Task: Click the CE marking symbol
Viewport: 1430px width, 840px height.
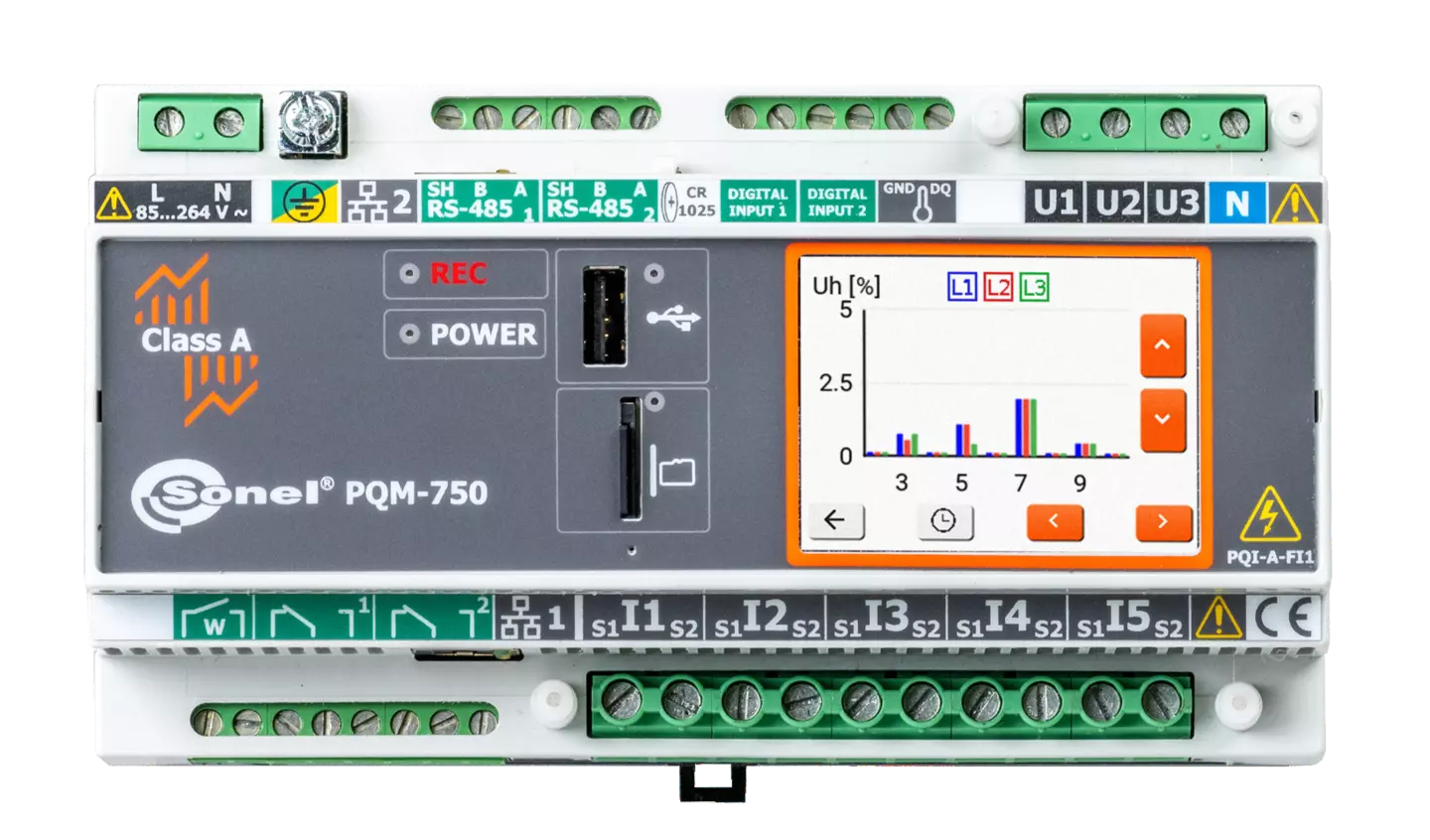Action: click(1285, 619)
